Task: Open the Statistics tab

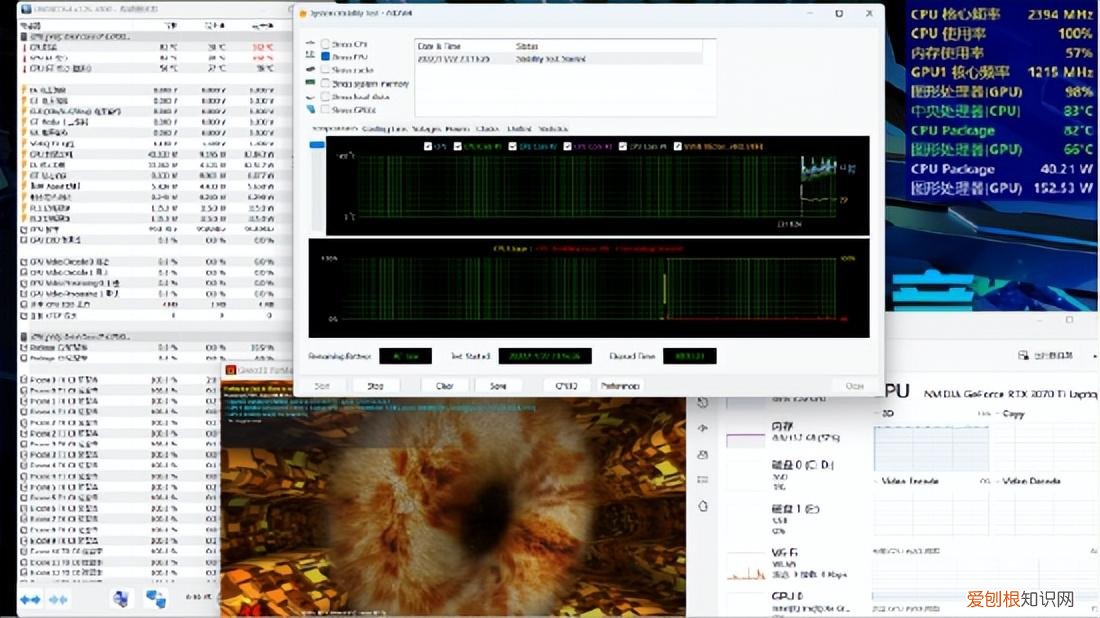Action: (553, 129)
